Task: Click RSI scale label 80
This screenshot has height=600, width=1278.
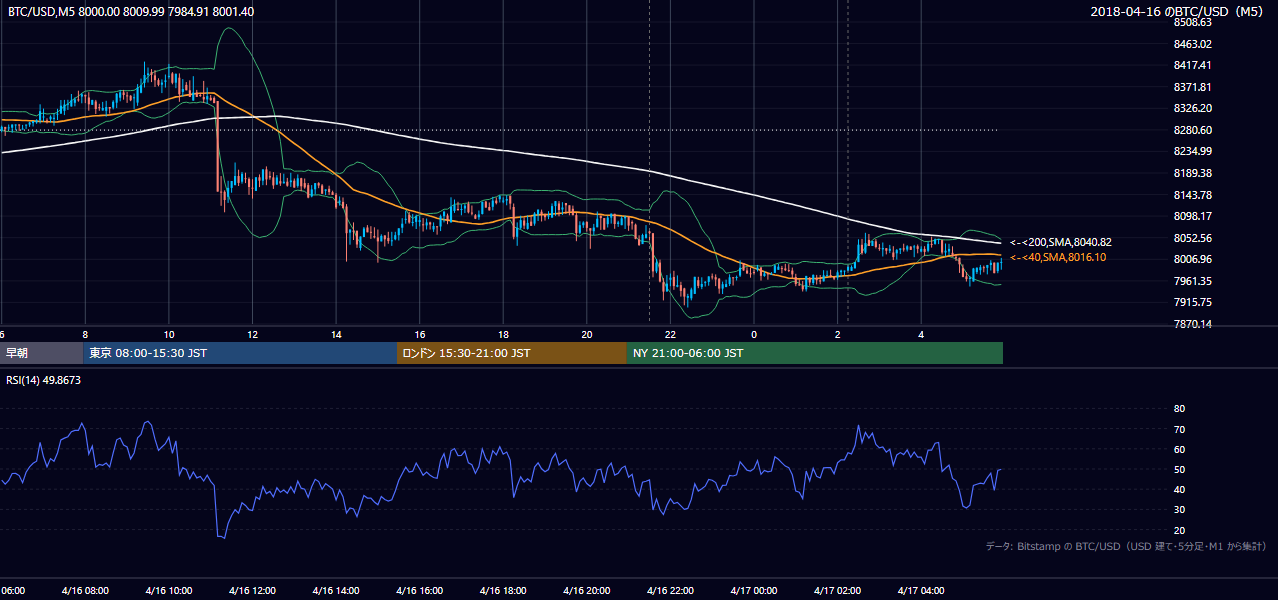Action: pos(1180,409)
